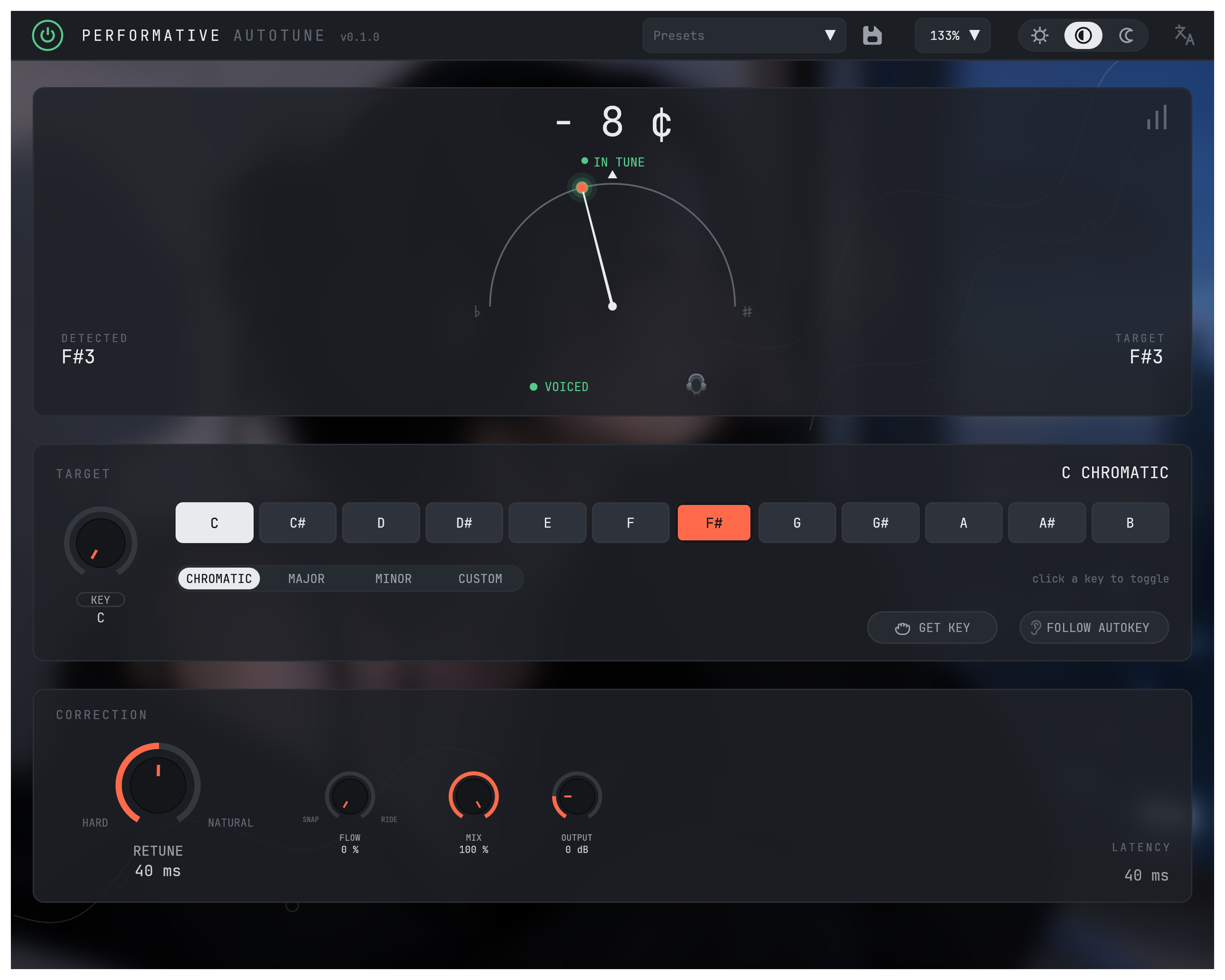Toggle the D note key
1225x980 pixels.
click(381, 523)
